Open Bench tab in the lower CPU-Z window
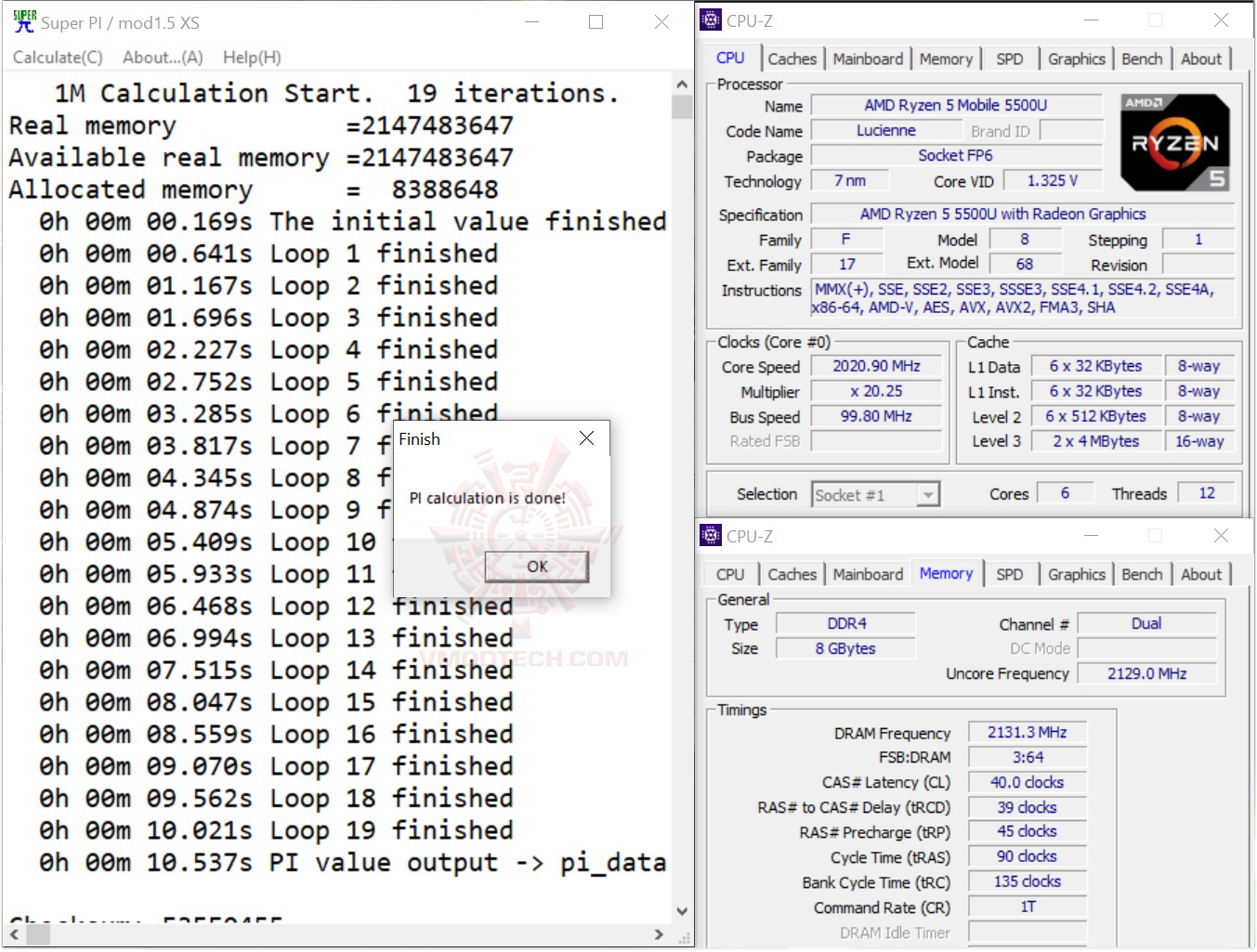Image resolution: width=1257 pixels, height=952 pixels. 1142,574
